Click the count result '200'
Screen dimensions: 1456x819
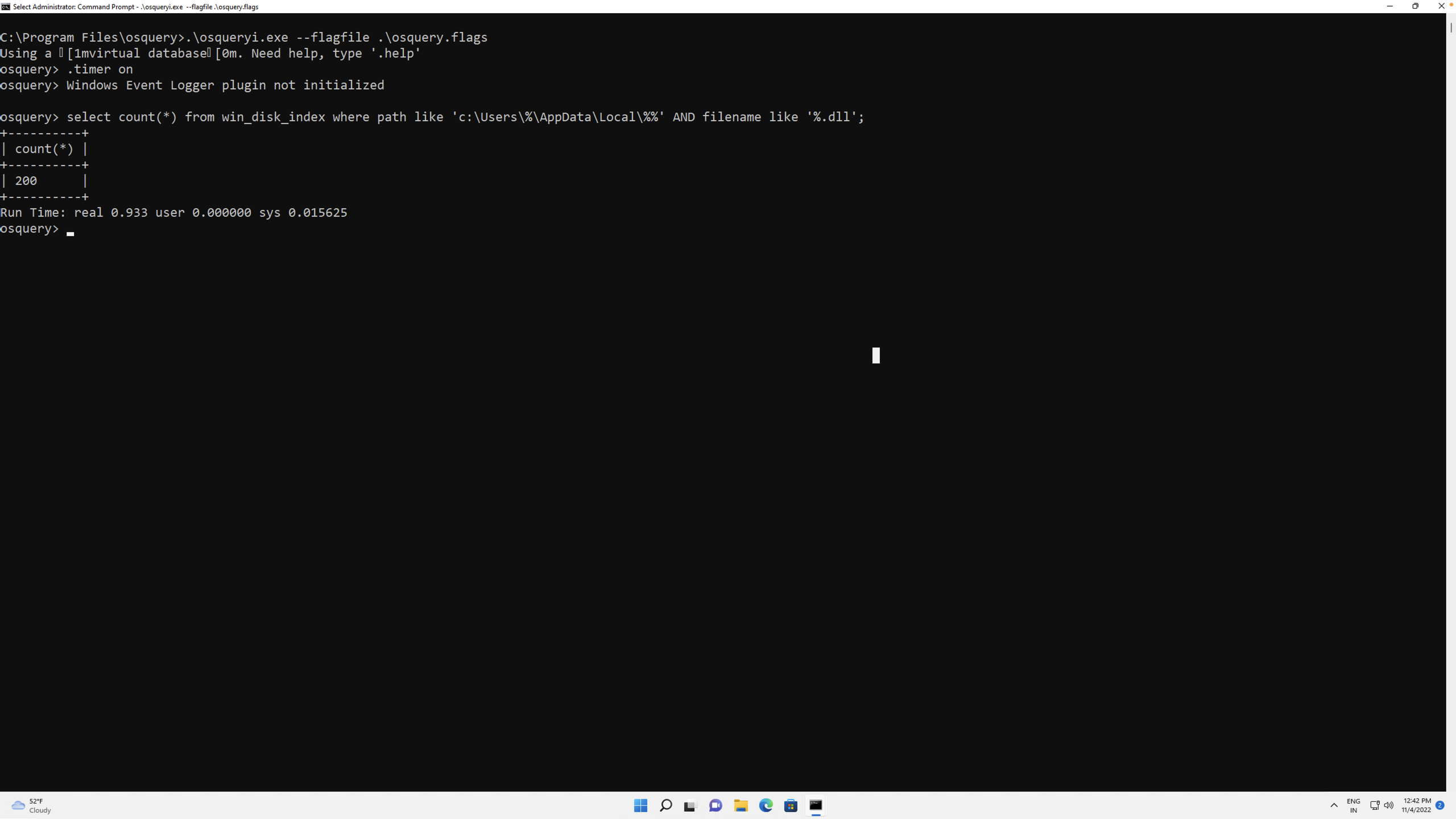tap(26, 181)
